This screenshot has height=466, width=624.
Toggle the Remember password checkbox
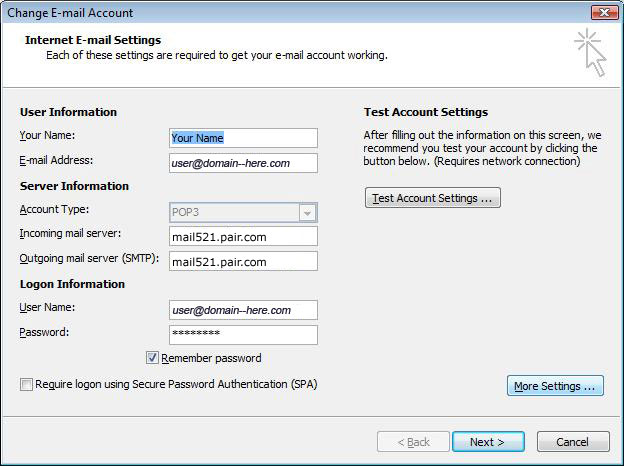coord(152,358)
